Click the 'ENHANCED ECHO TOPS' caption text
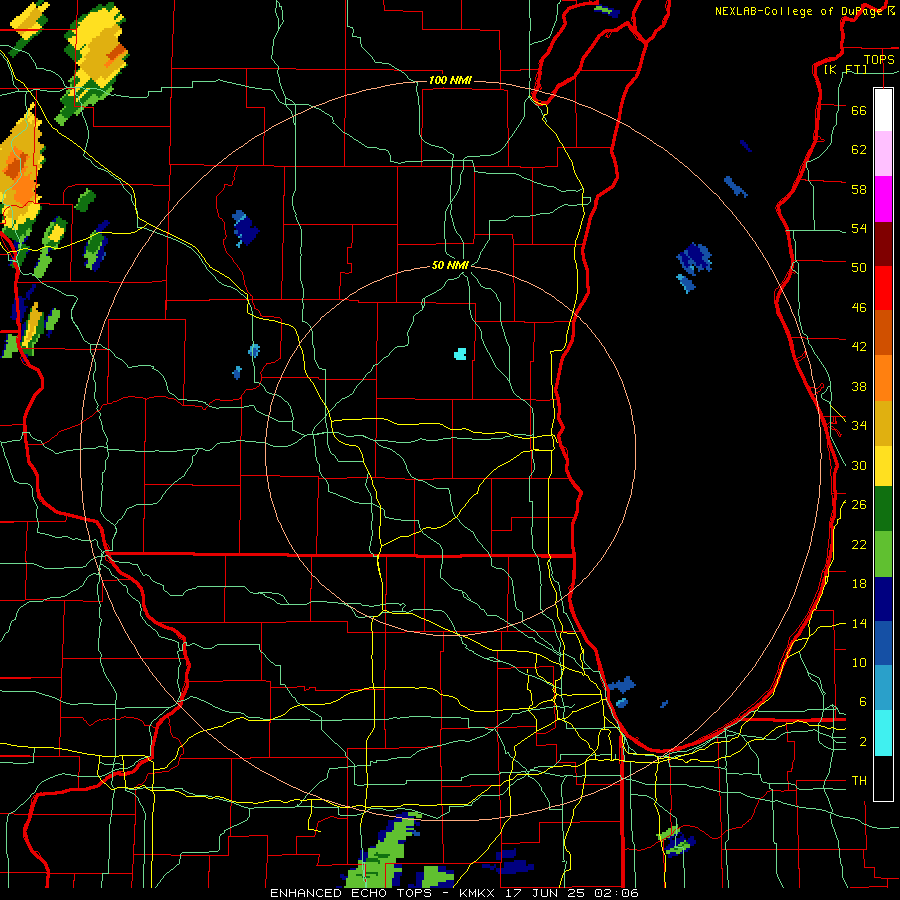The width and height of the screenshot is (900, 900). (351, 893)
